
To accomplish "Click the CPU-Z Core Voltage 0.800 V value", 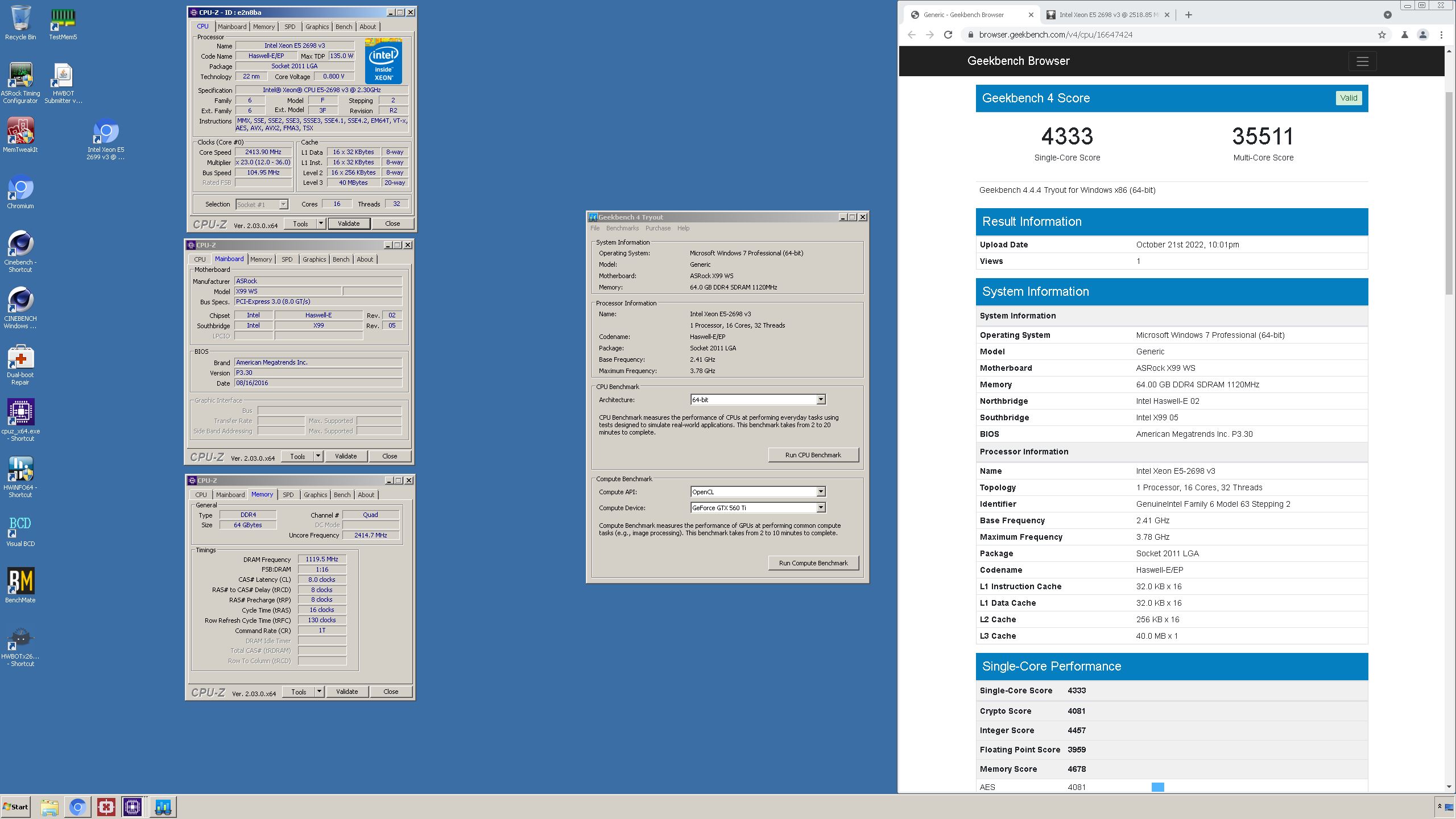I will pos(334,76).
